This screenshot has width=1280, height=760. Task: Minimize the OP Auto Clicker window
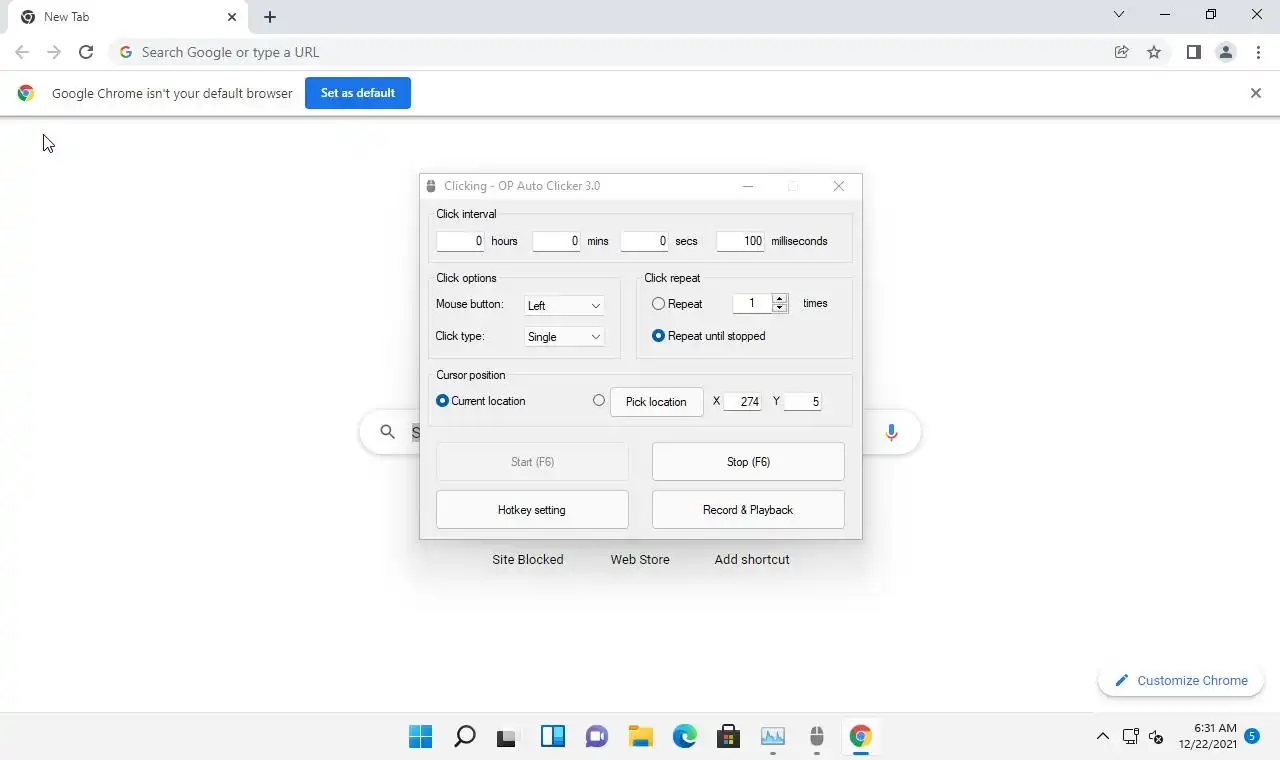pos(748,186)
